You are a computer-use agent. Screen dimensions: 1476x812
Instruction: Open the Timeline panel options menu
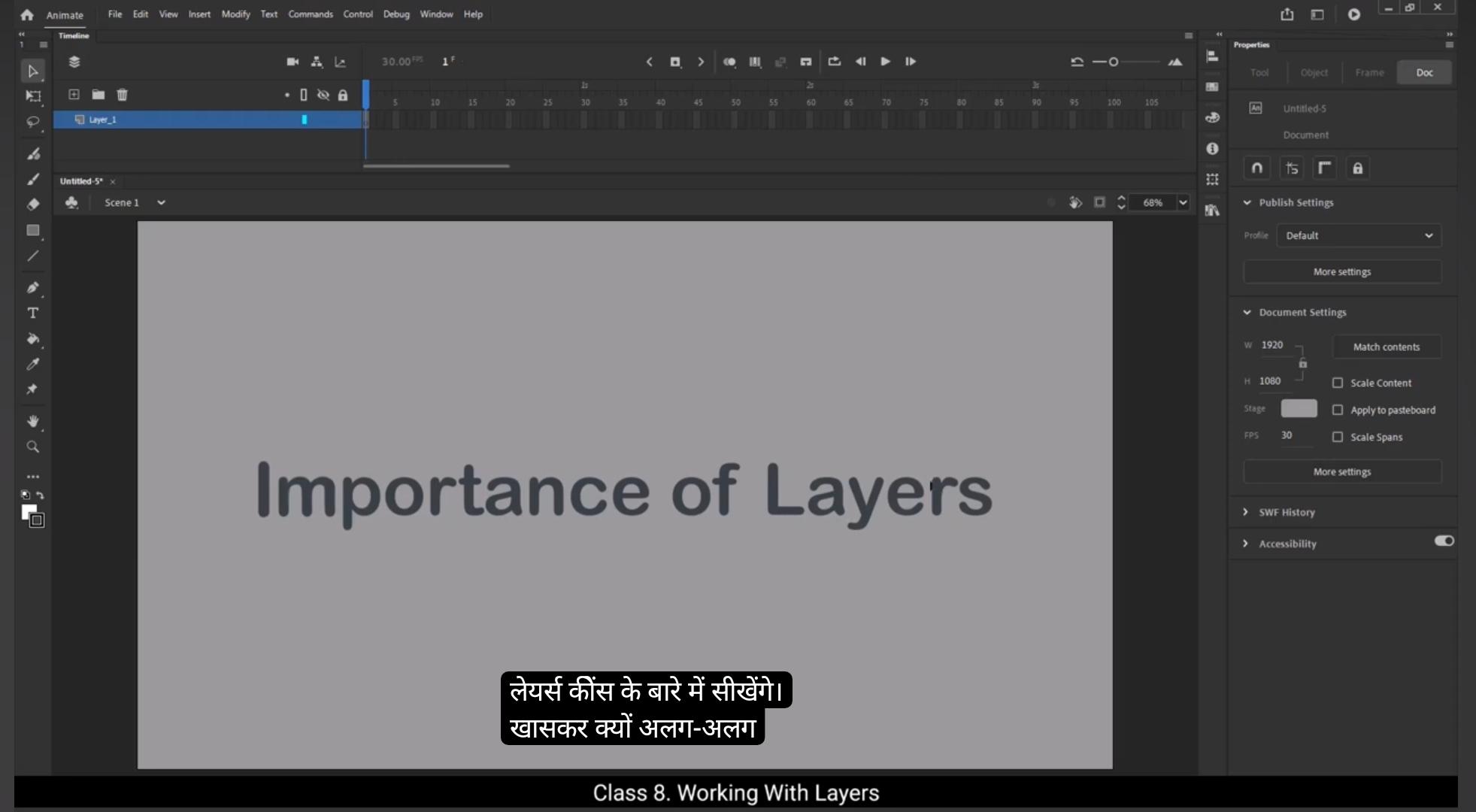coord(1188,36)
